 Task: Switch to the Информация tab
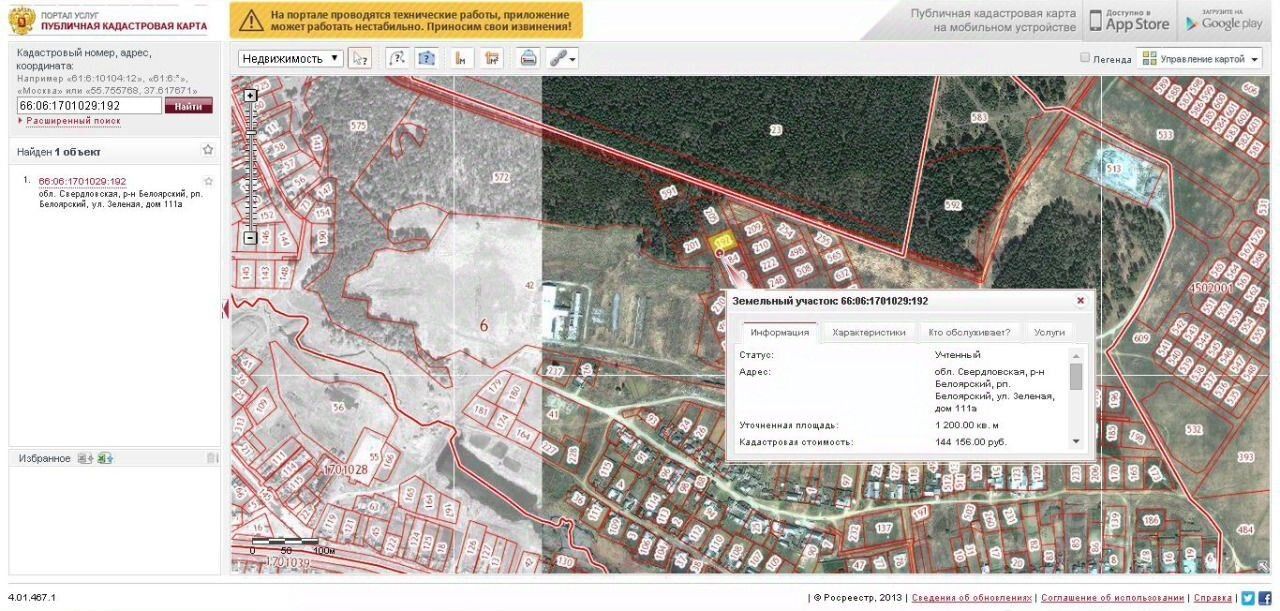[780, 332]
